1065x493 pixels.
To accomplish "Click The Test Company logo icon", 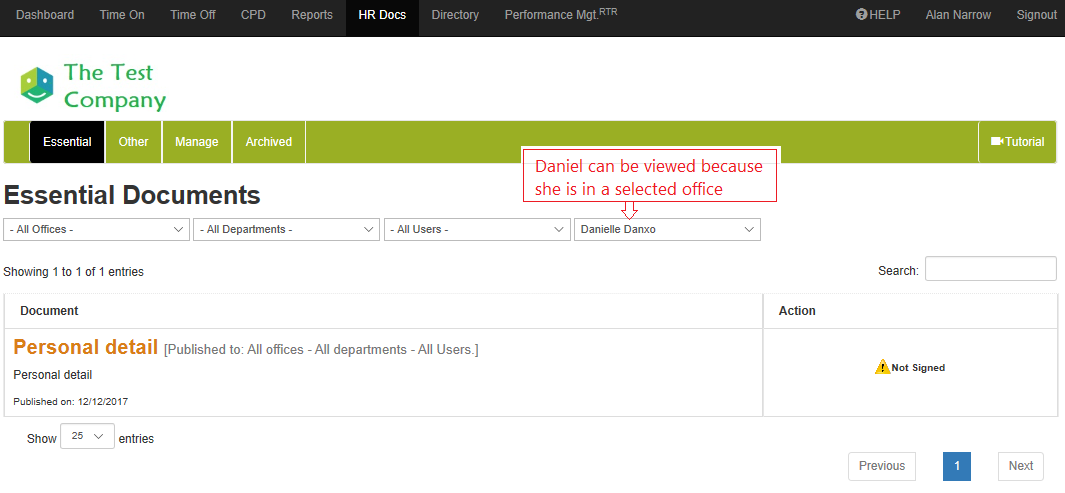I will 37,86.
